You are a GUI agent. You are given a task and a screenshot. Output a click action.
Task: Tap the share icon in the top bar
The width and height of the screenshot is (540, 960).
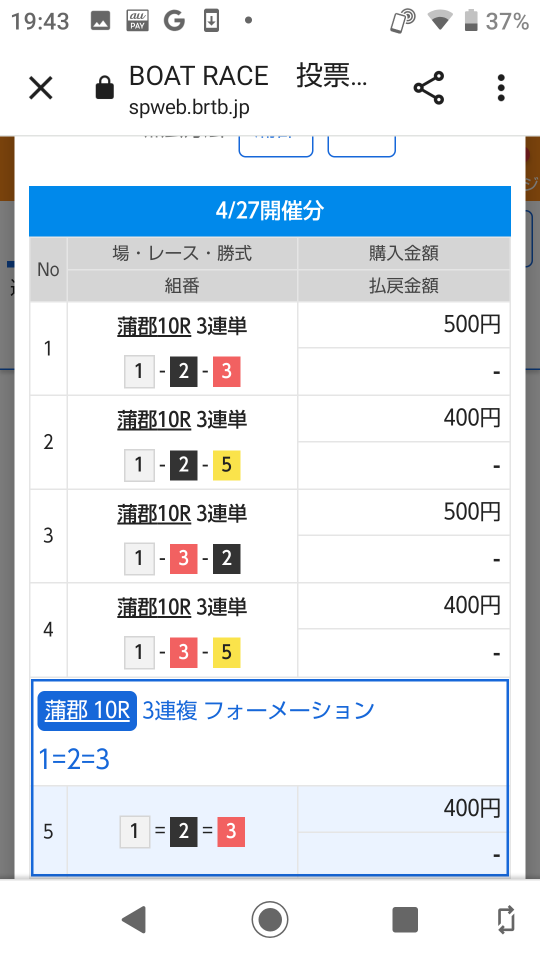[x=429, y=88]
